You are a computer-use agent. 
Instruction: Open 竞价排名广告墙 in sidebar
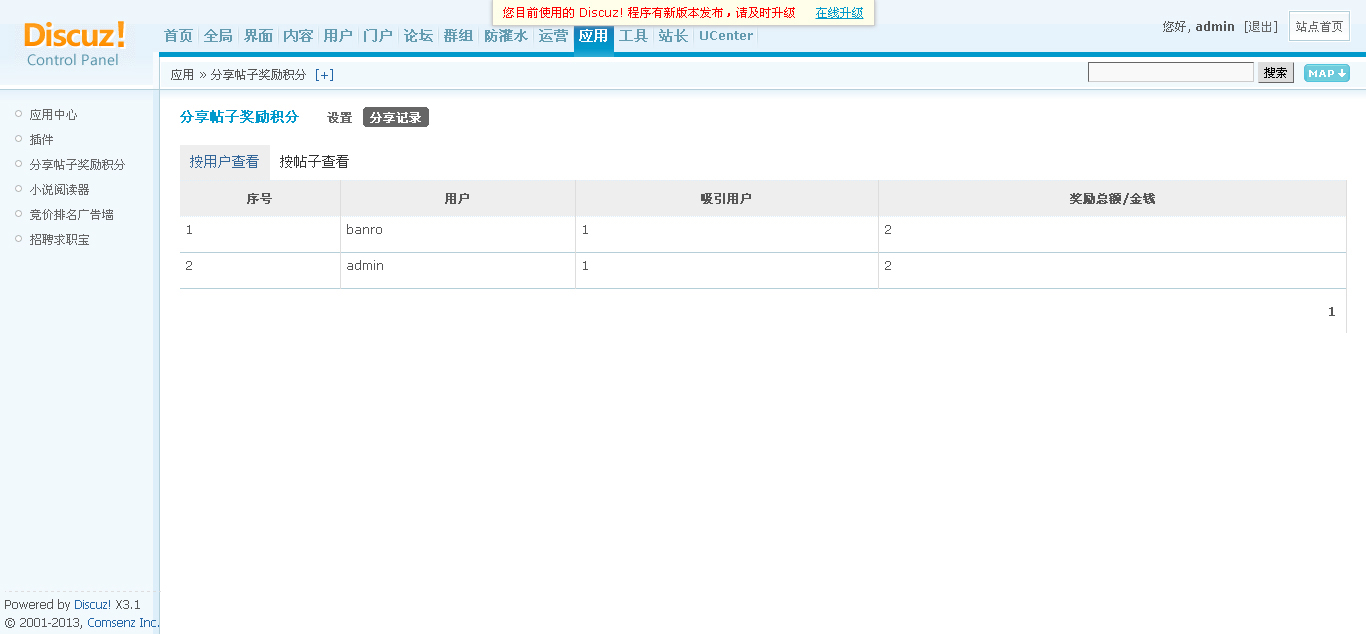[71, 215]
